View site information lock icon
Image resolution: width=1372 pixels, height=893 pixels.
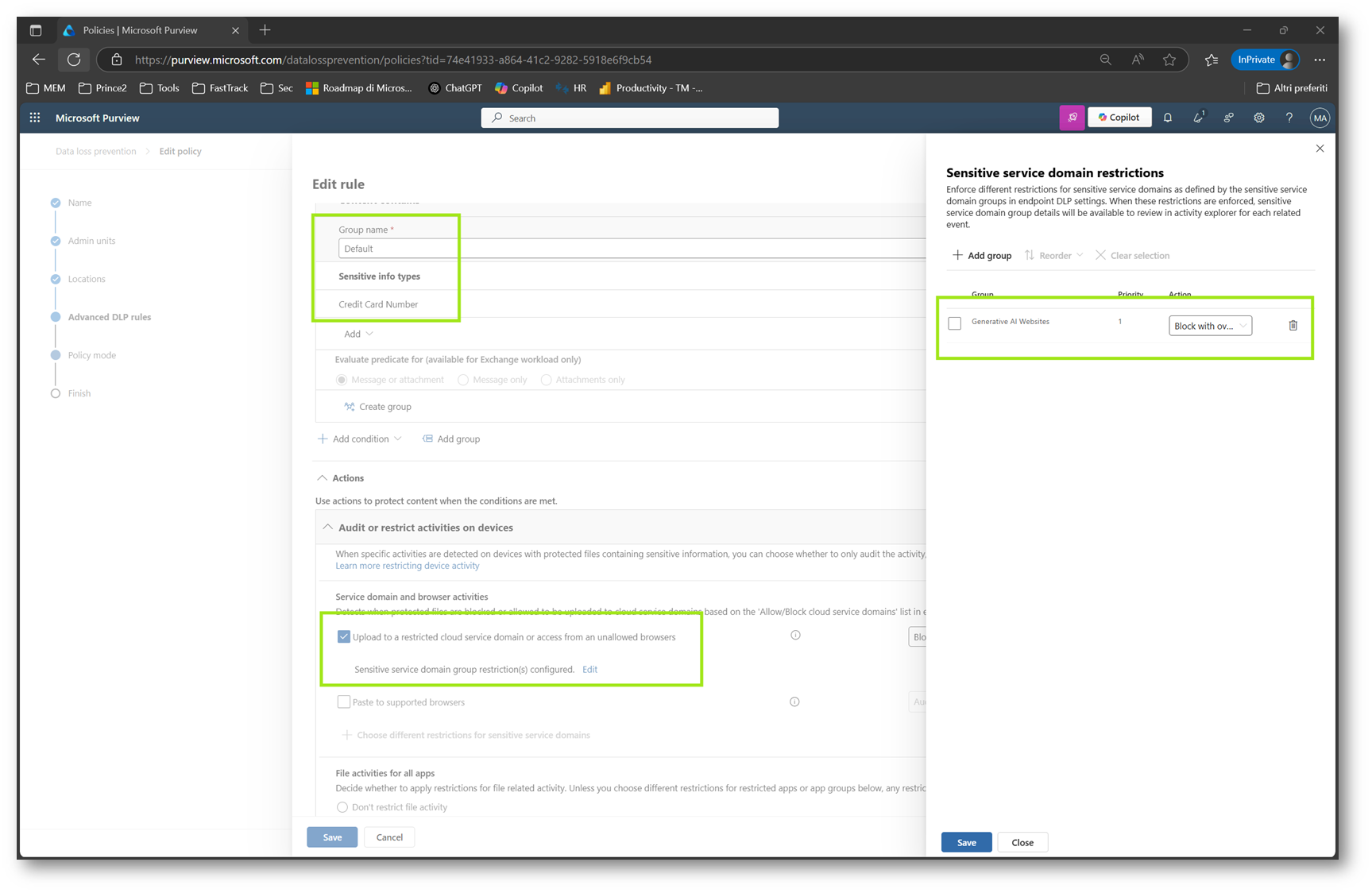point(117,60)
